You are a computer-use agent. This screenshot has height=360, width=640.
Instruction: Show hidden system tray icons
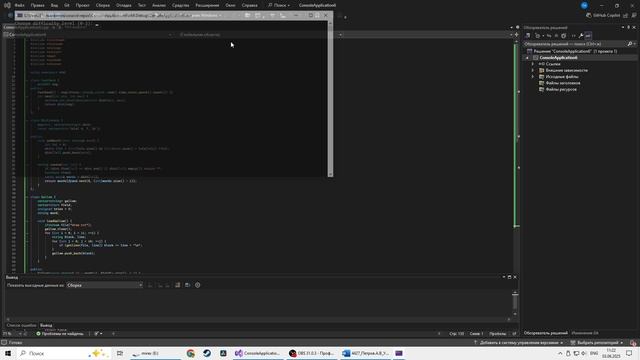(560, 353)
